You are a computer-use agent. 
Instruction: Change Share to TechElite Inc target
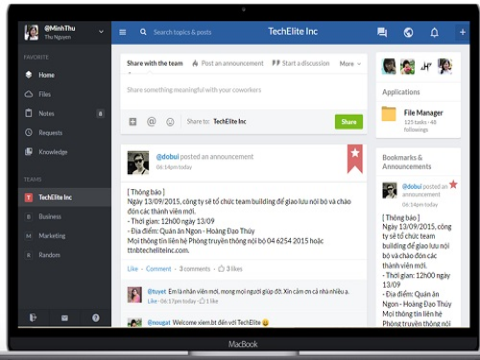pos(230,122)
